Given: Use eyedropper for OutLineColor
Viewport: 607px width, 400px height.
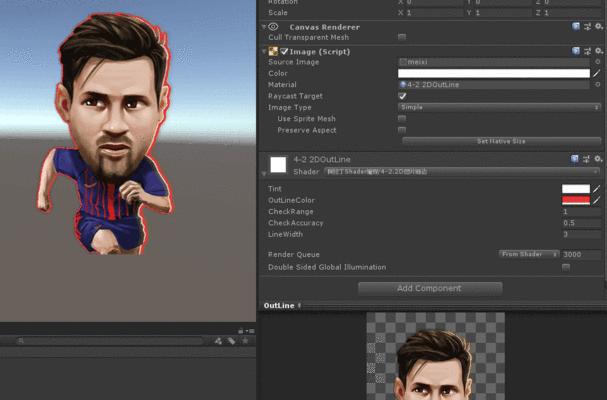Looking at the screenshot, I should tap(597, 200).
